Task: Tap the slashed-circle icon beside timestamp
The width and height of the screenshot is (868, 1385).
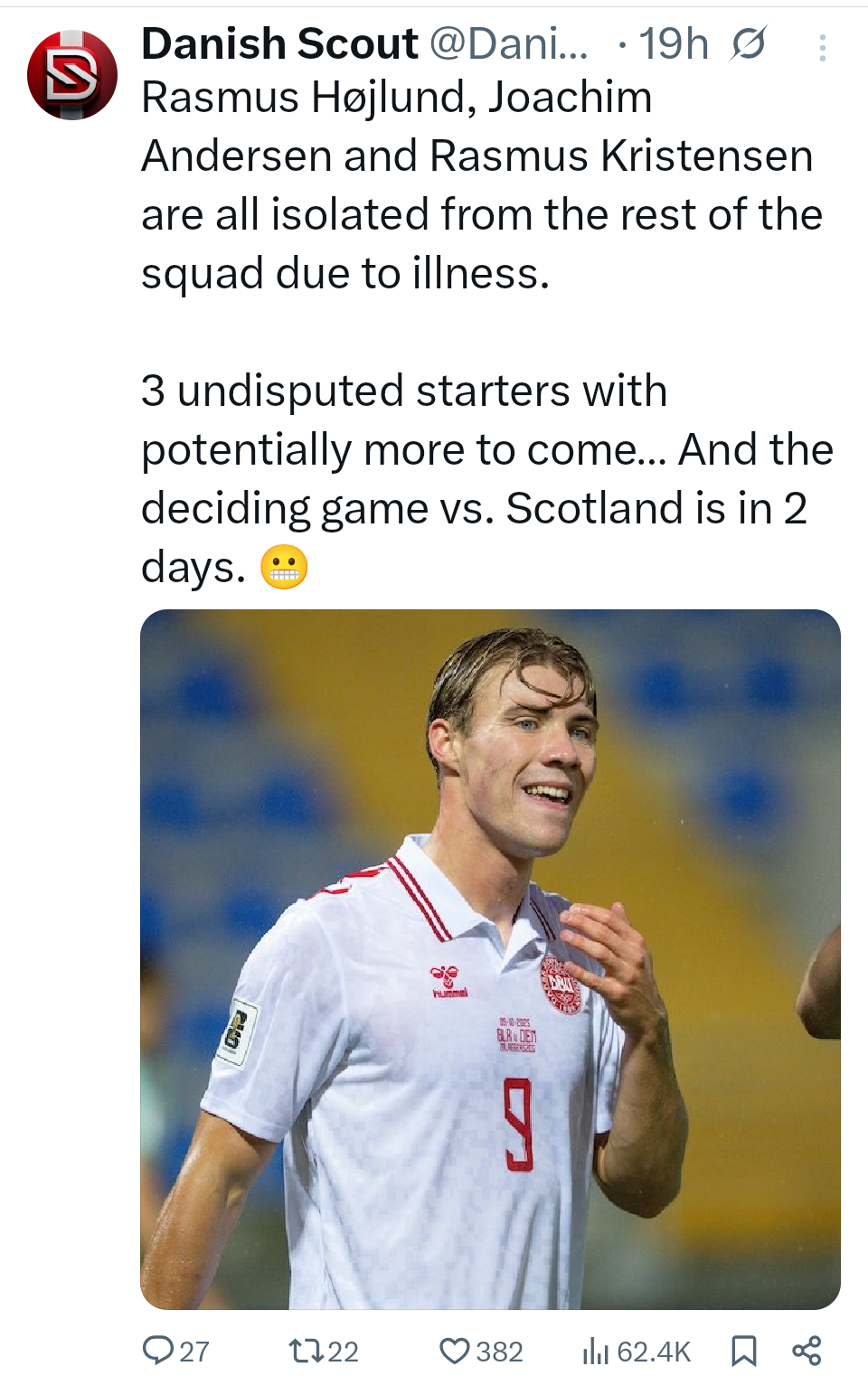Action: (x=749, y=43)
